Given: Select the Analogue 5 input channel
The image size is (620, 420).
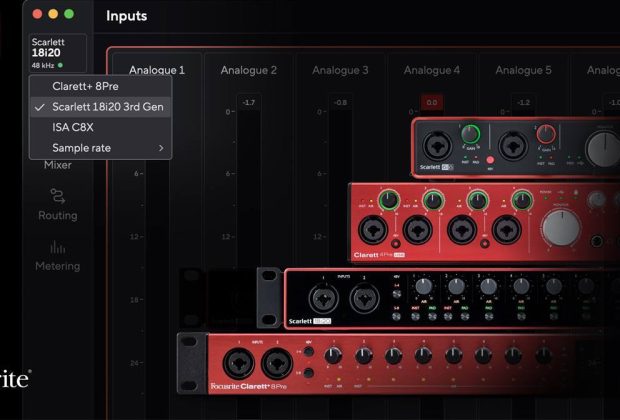Looking at the screenshot, I should pos(524,70).
